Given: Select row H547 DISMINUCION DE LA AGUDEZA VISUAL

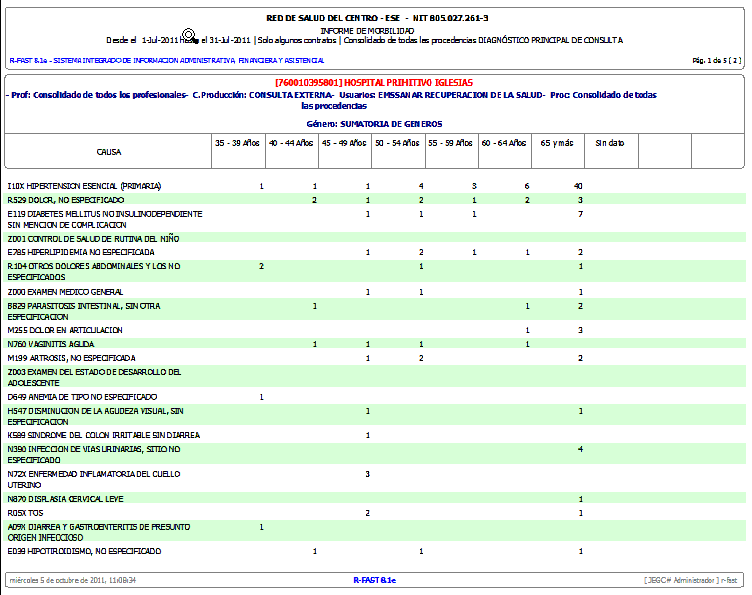Looking at the screenshot, I should coord(375,416).
